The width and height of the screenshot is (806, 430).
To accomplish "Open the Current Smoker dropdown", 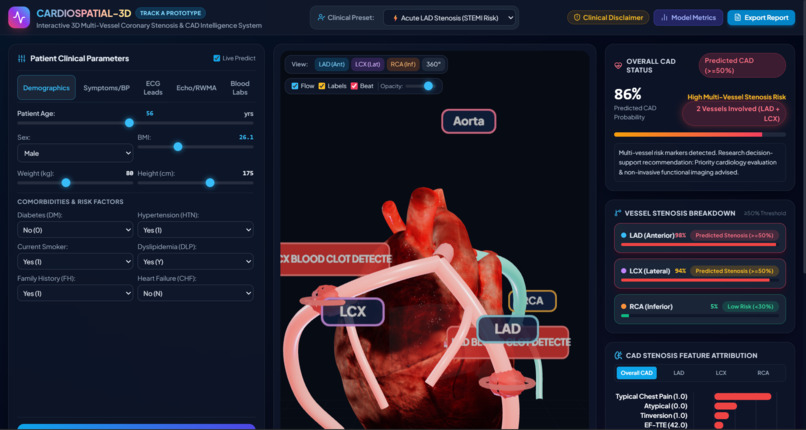I will click(75, 261).
